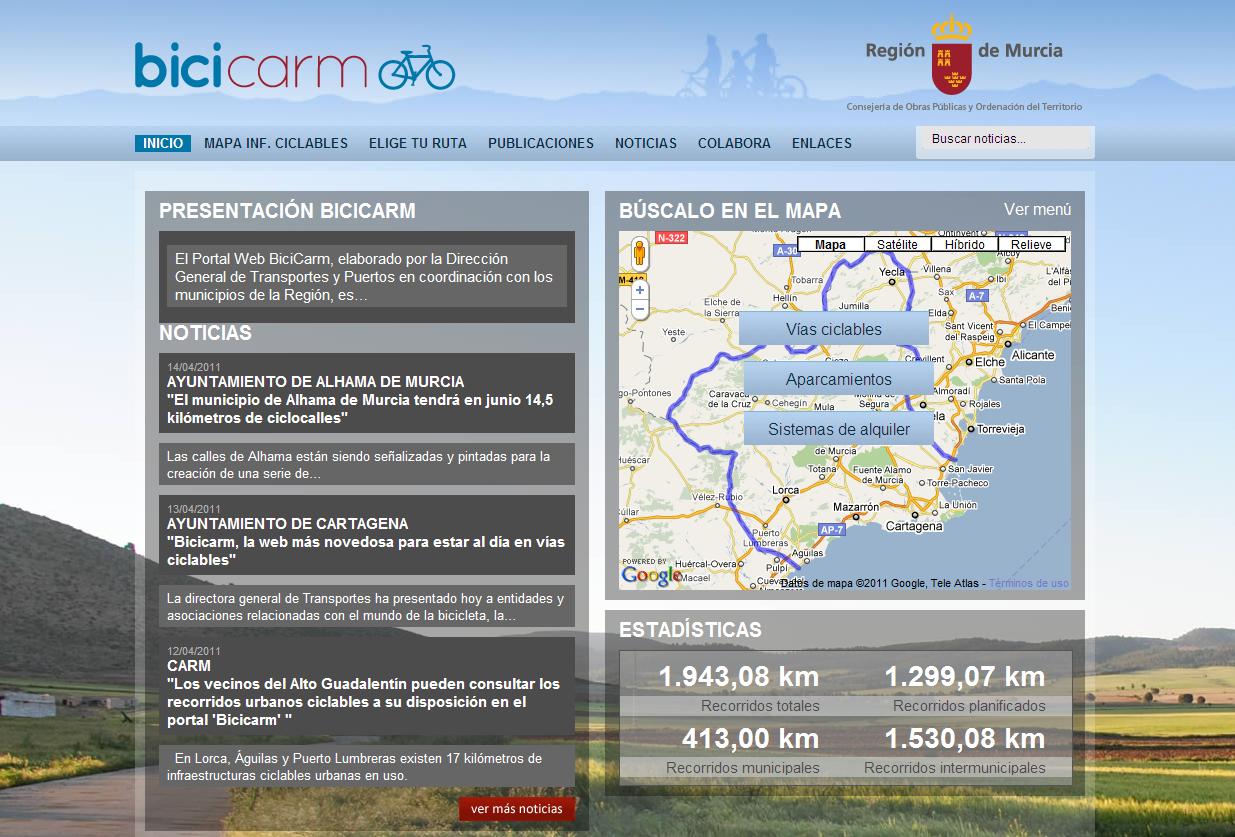Viewport: 1235px width, 837px height.
Task: Click the BÚSCALO EN EL MAPA heading
Action: click(x=730, y=211)
